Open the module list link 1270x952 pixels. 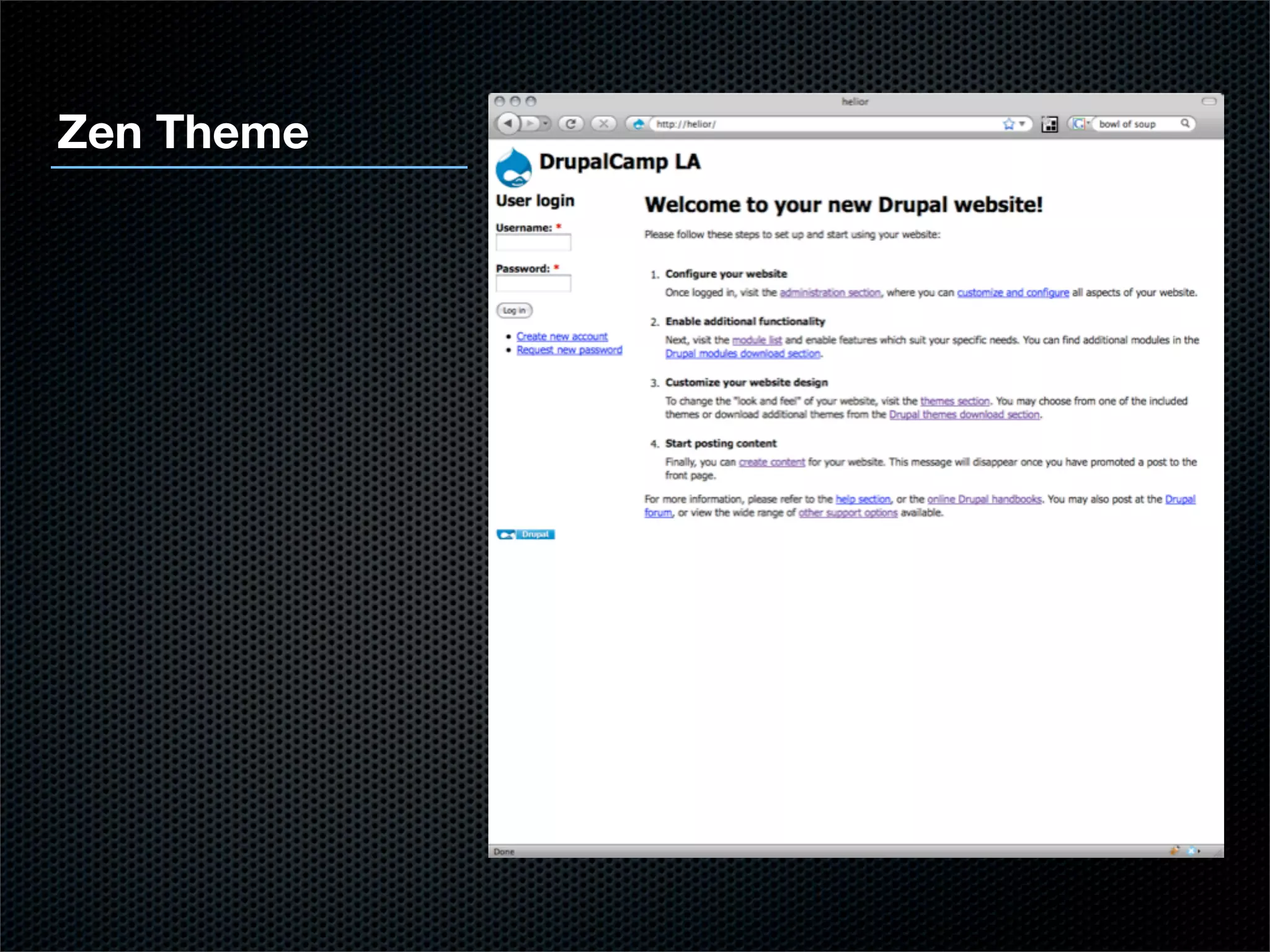point(757,340)
